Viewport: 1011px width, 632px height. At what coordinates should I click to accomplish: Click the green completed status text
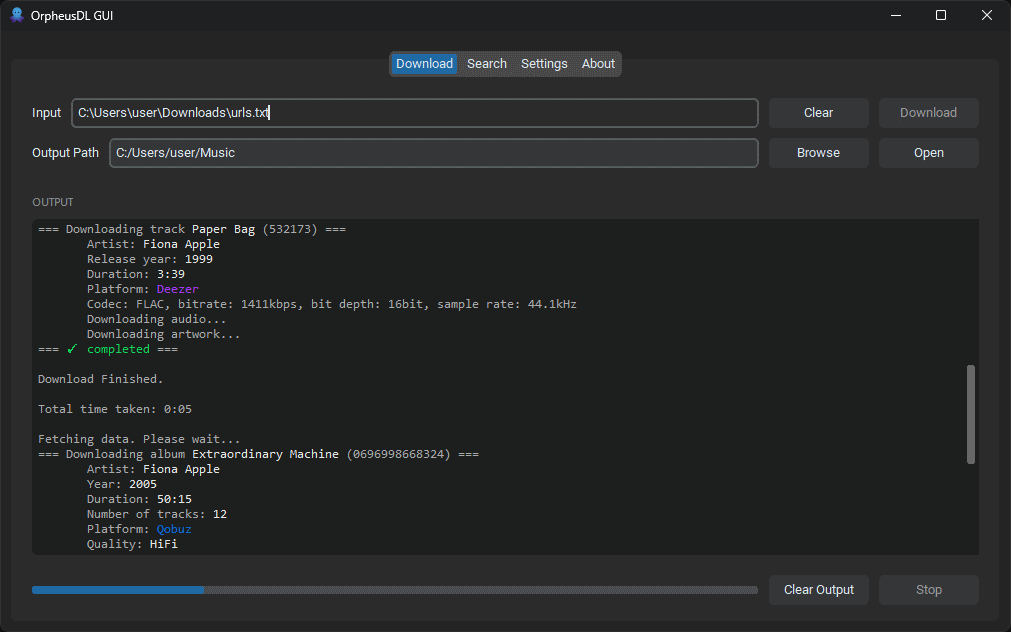118,349
